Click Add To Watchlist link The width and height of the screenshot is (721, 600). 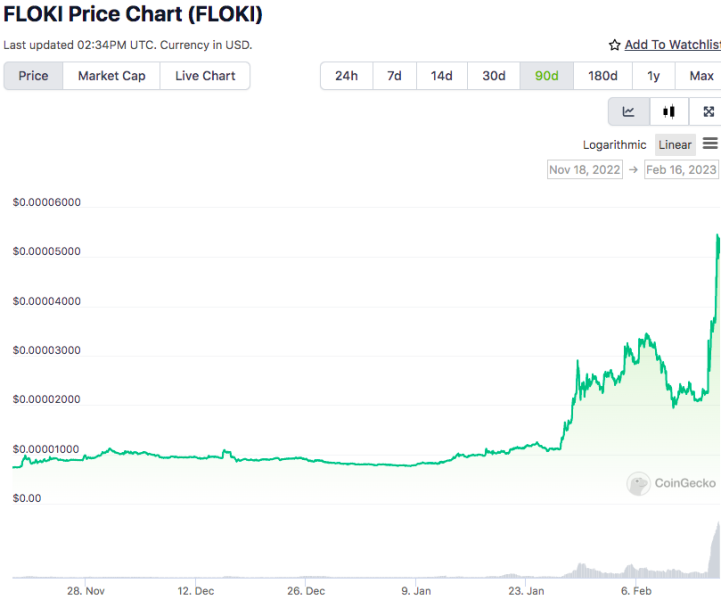tap(673, 45)
